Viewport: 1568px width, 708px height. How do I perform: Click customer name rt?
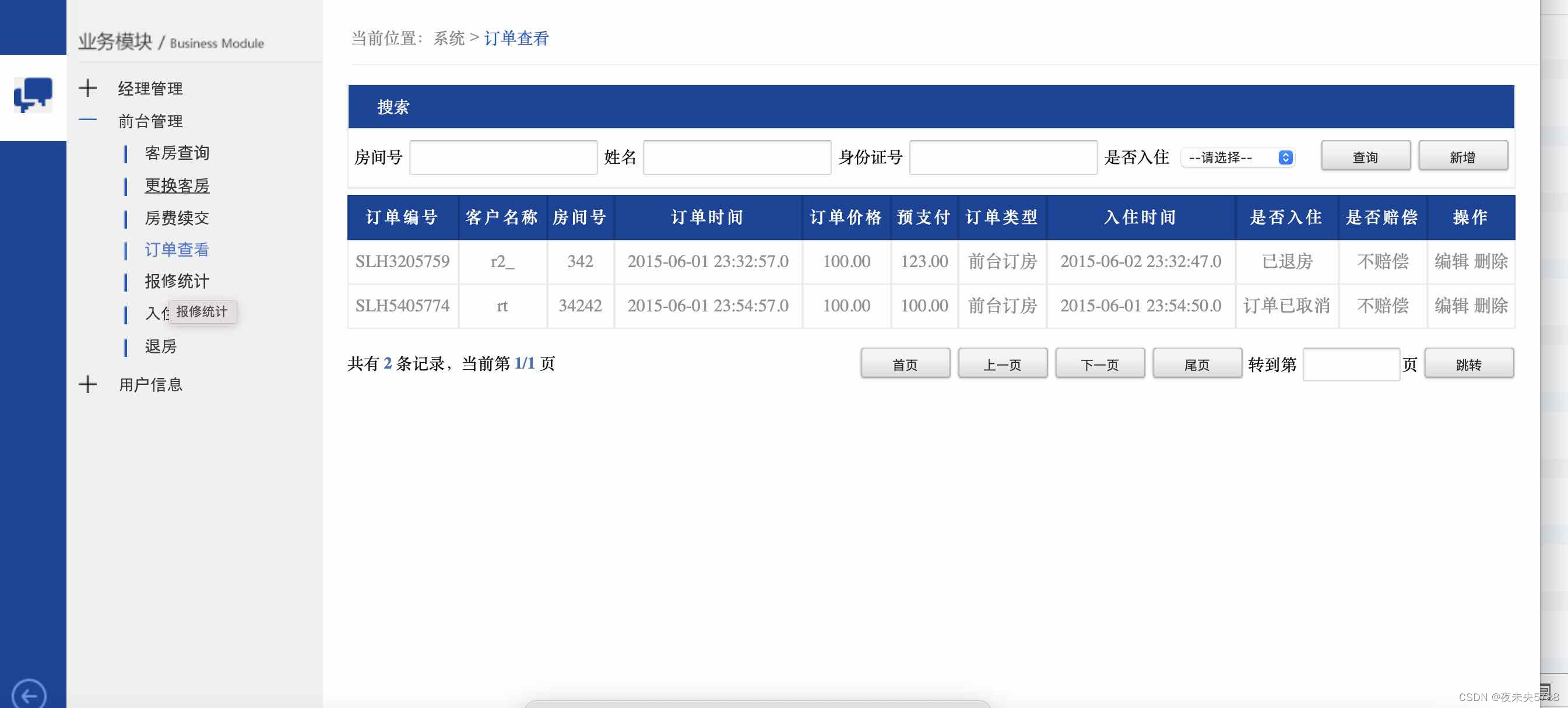point(502,306)
